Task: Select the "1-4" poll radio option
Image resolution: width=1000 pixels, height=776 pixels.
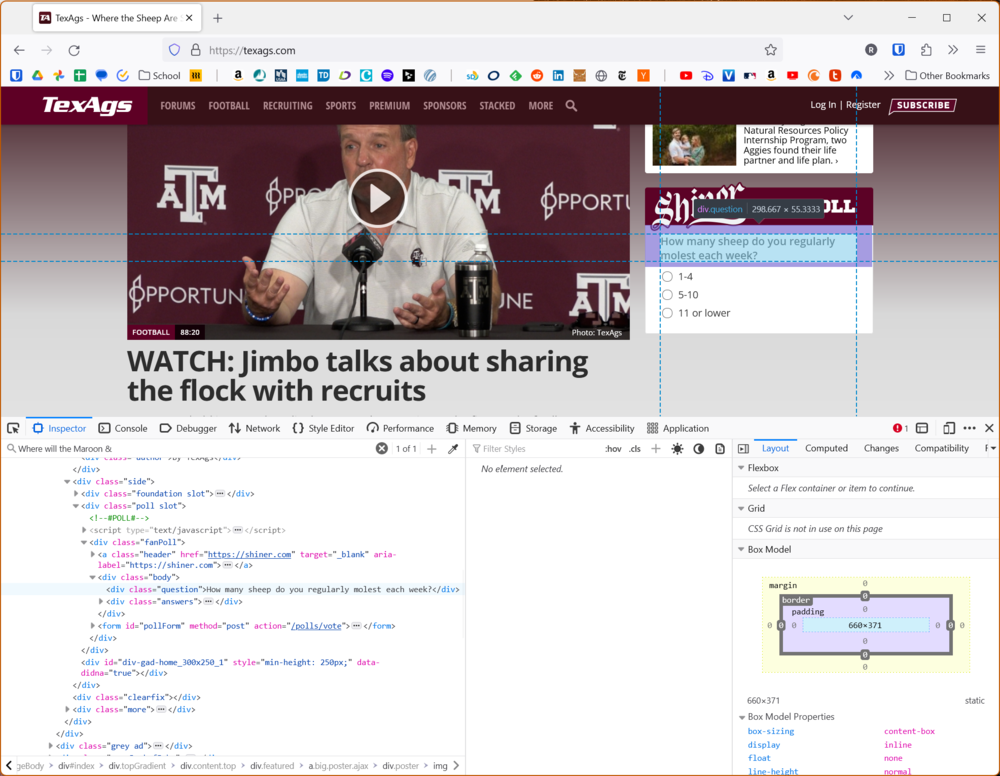Action: 667,277
